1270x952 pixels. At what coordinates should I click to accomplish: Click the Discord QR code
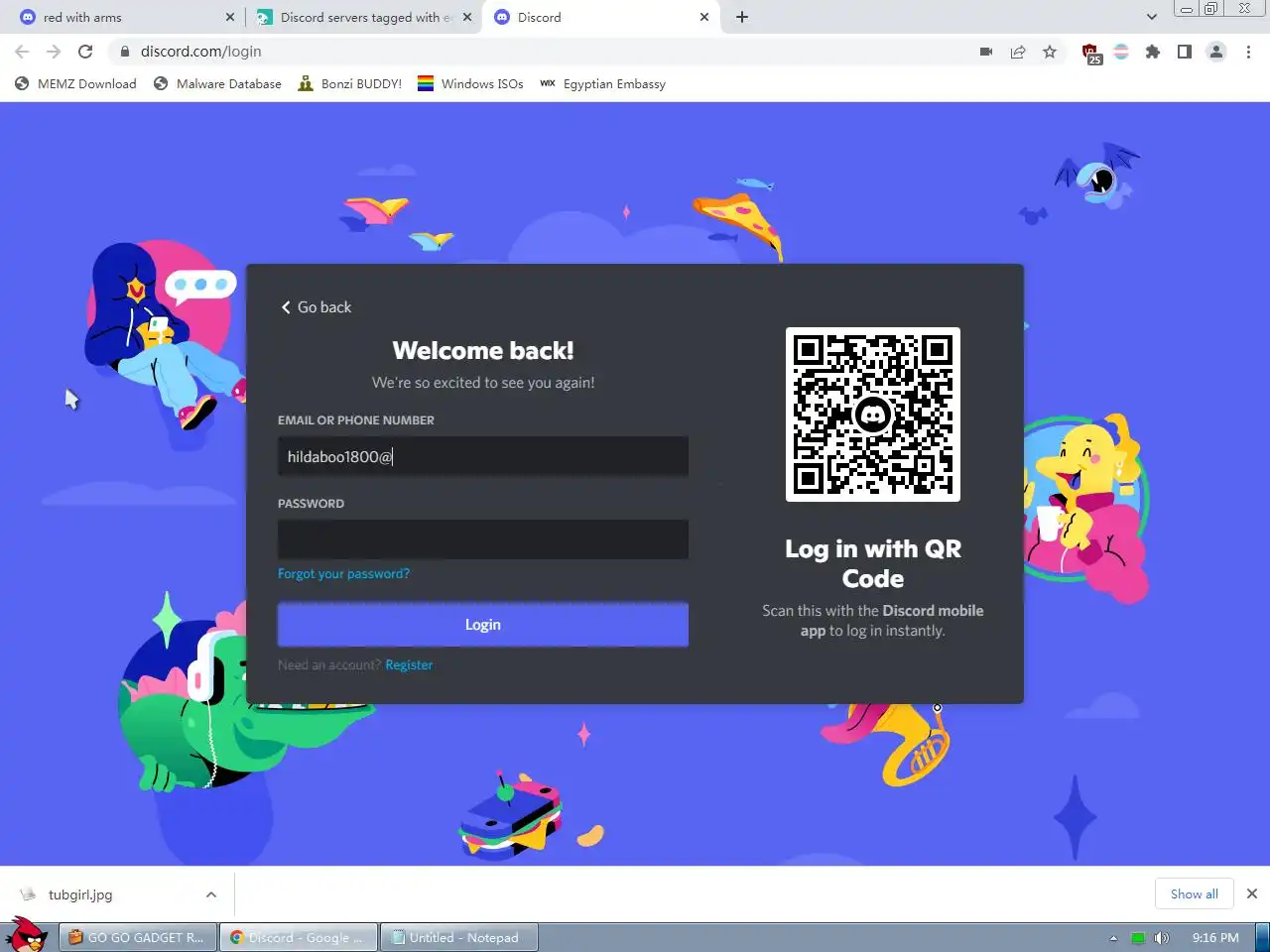[x=873, y=415]
